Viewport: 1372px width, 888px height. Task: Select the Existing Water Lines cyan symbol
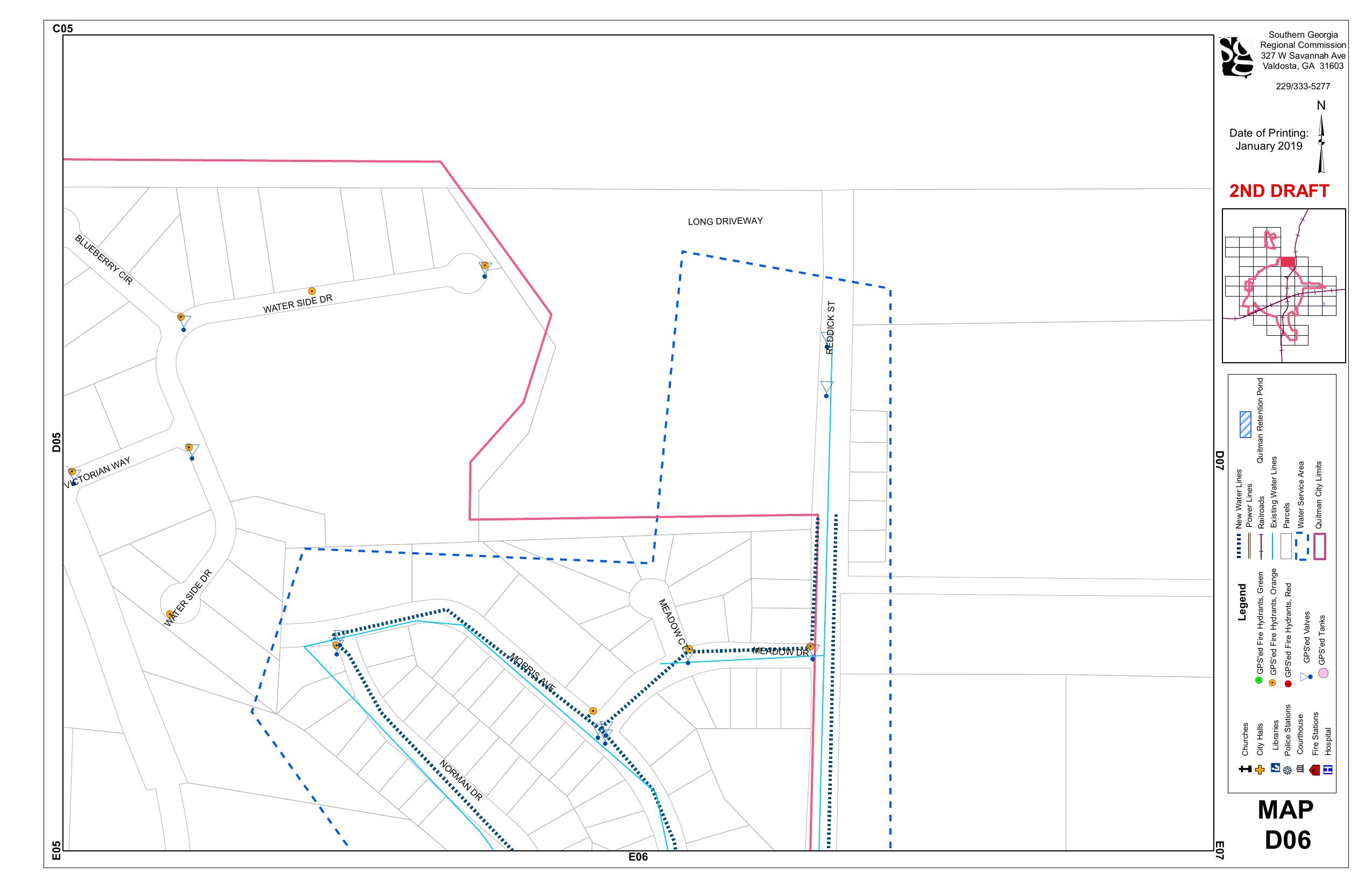[1273, 546]
